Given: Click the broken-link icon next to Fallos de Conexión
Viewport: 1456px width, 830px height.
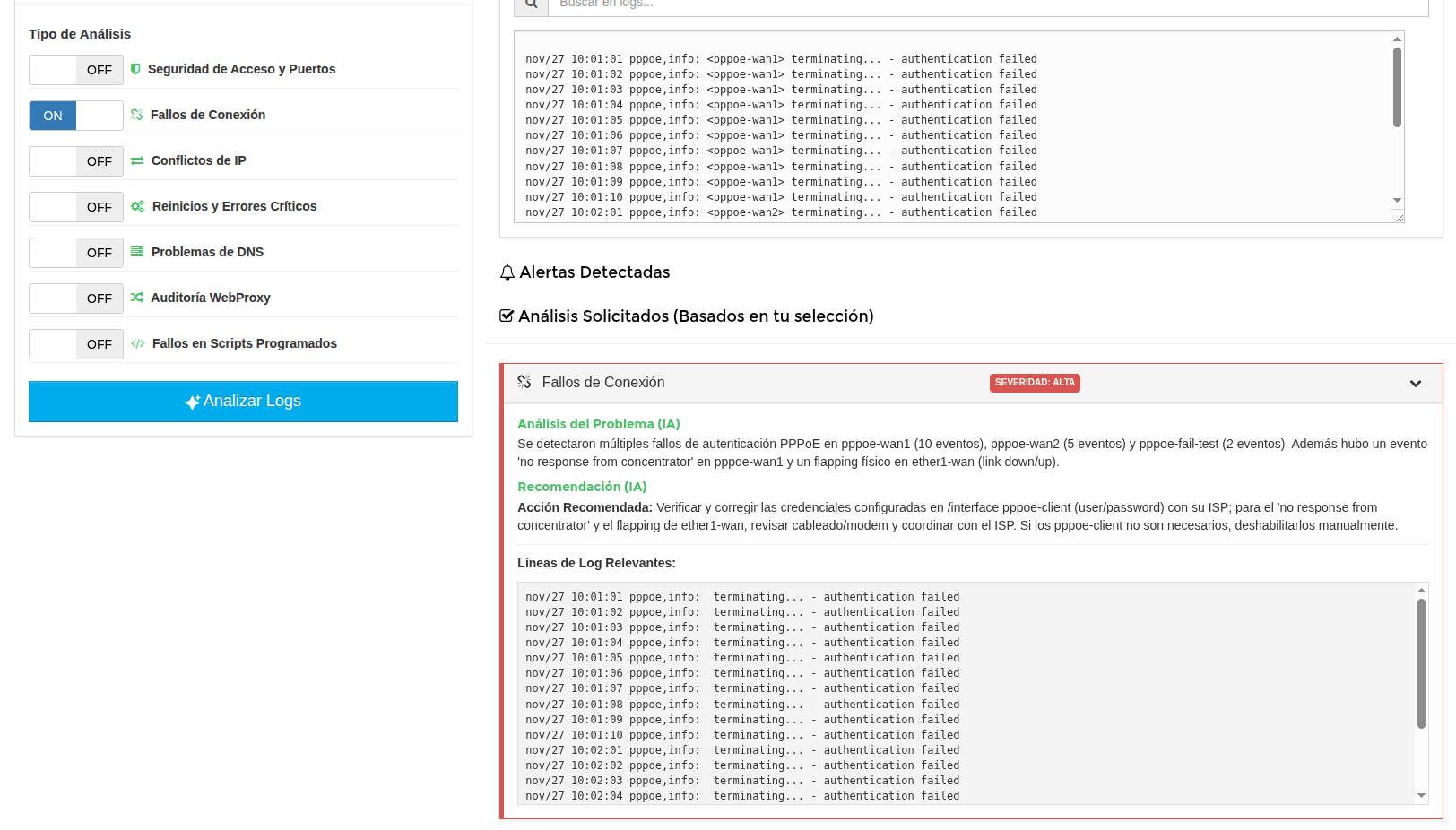Looking at the screenshot, I should (137, 115).
